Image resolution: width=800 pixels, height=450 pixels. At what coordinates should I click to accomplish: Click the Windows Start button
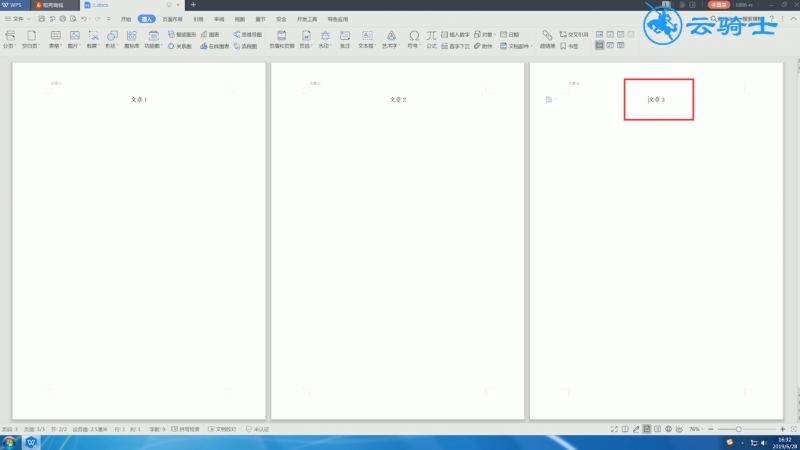point(10,442)
